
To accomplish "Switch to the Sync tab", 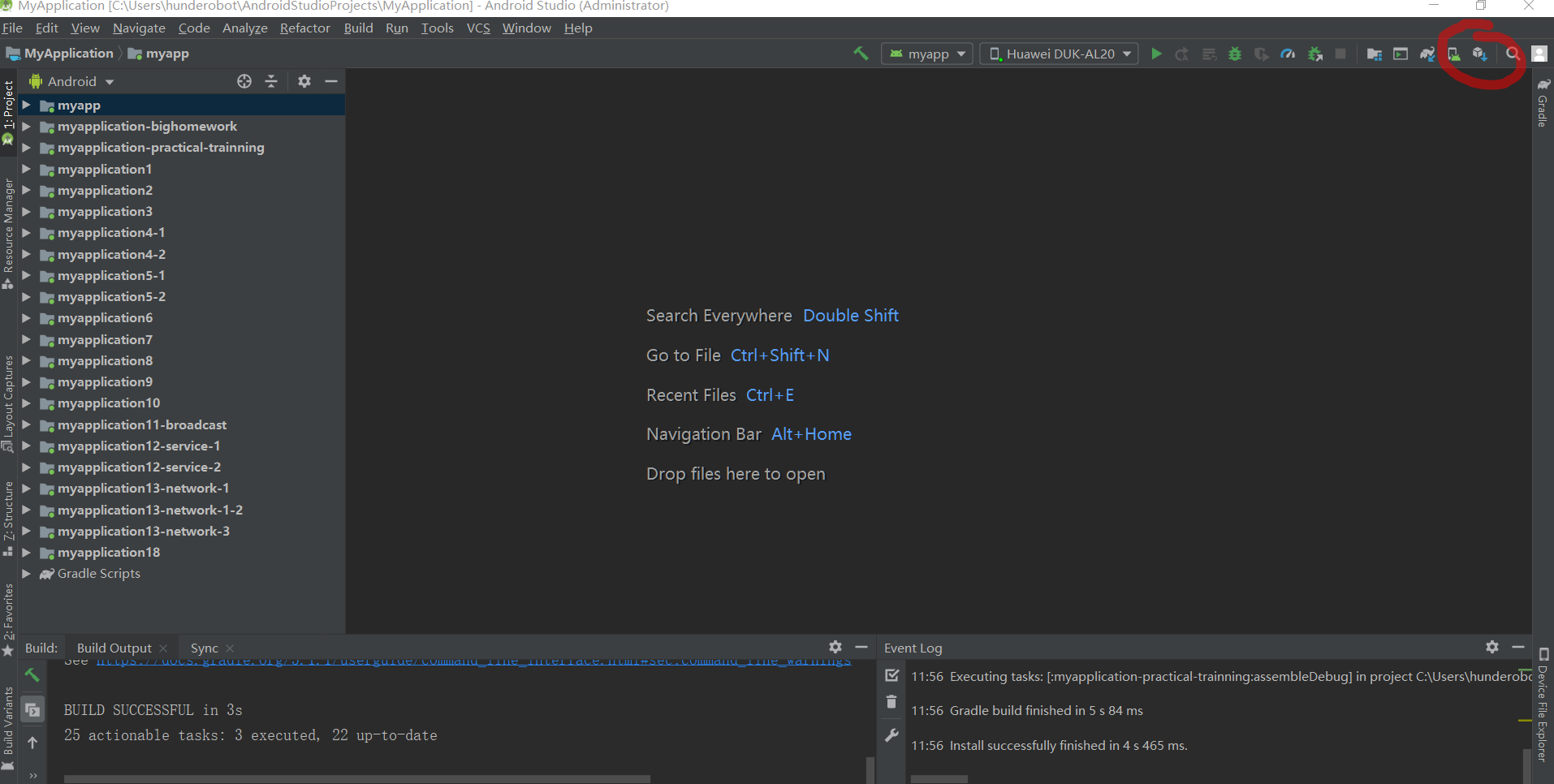I will pos(204,648).
